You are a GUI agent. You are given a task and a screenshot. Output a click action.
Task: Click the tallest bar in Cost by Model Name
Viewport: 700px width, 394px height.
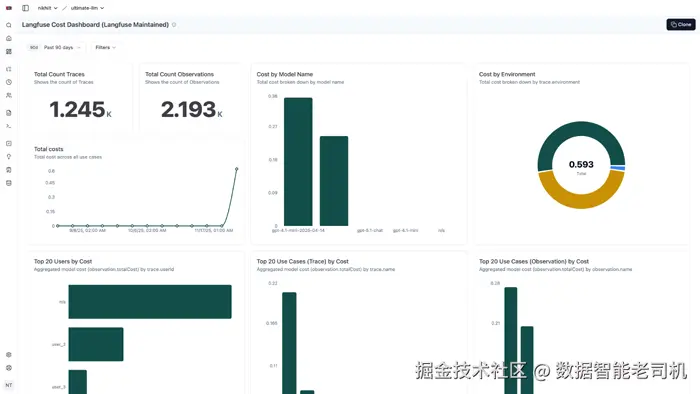(298, 162)
